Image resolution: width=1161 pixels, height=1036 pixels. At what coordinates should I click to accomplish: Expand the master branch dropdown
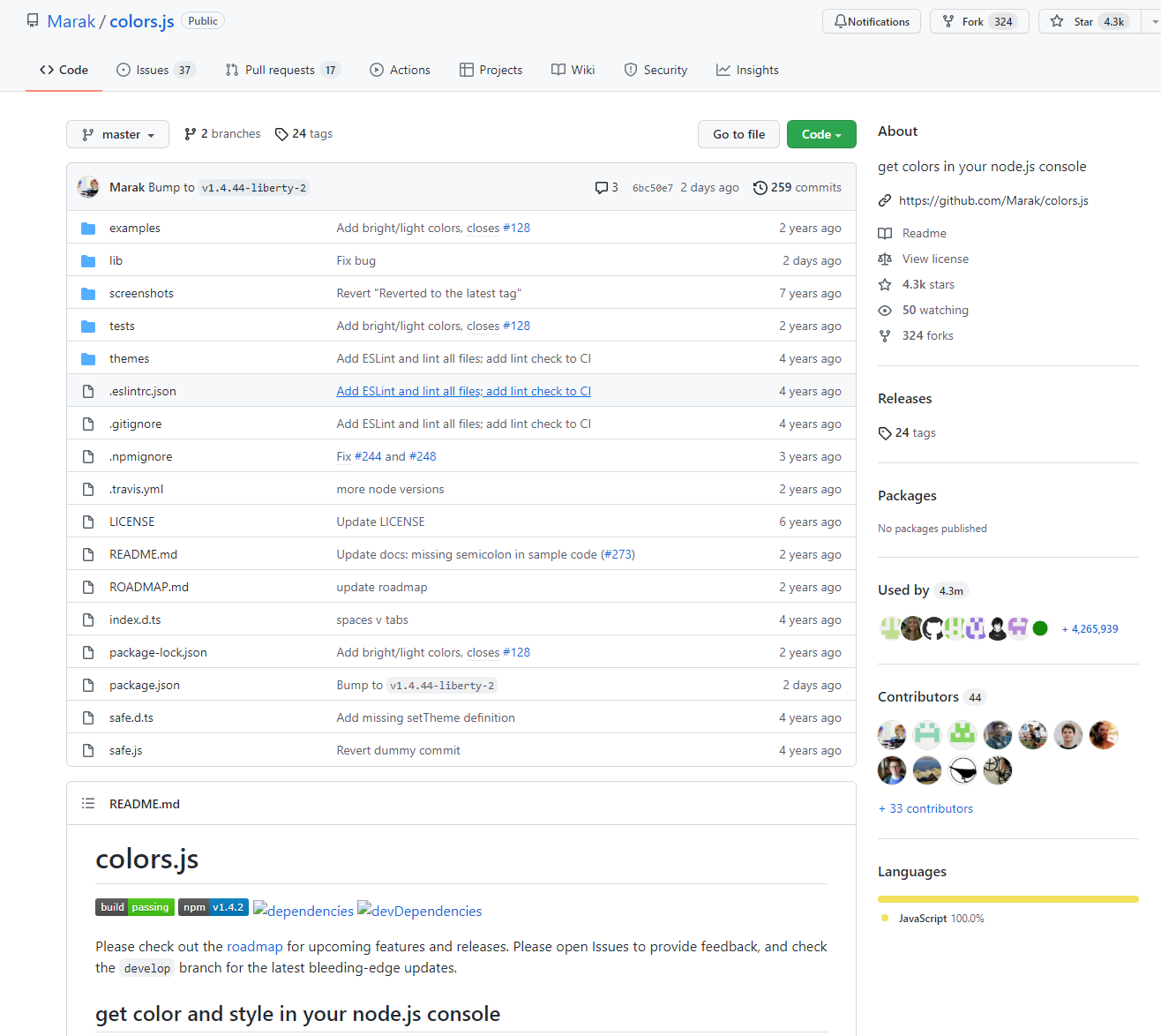pos(117,134)
